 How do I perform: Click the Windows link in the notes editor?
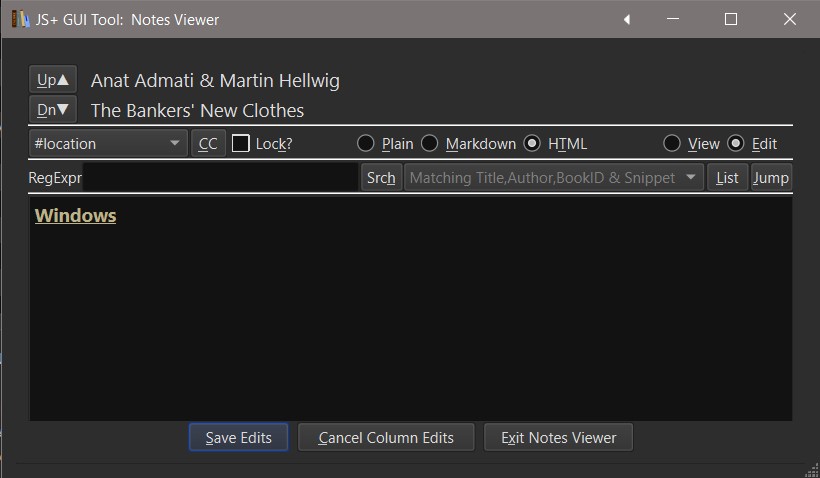pos(75,215)
